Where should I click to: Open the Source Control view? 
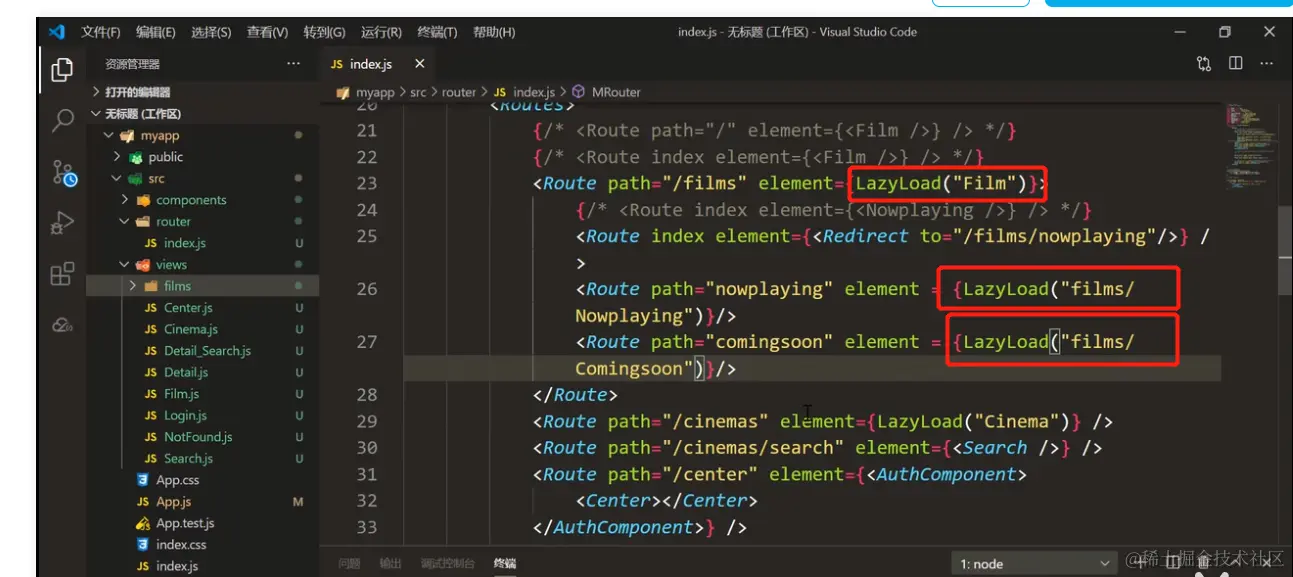[63, 173]
